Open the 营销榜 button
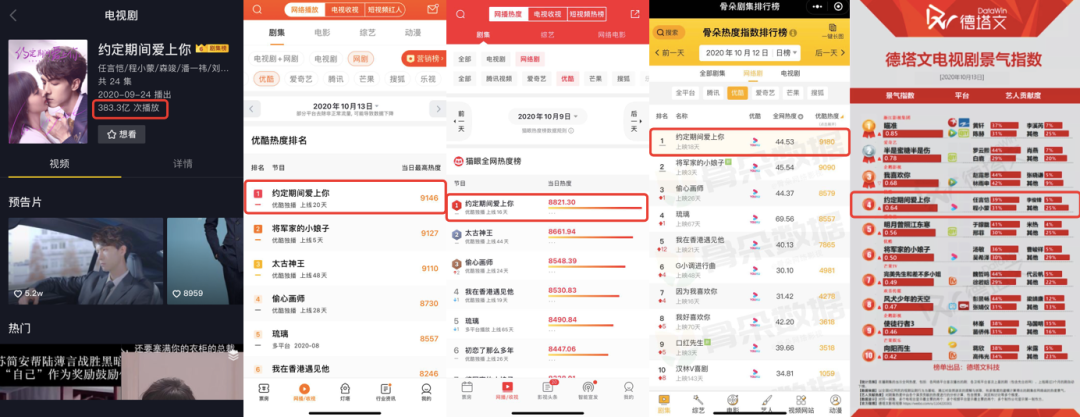This screenshot has height=417, width=1080. point(424,59)
